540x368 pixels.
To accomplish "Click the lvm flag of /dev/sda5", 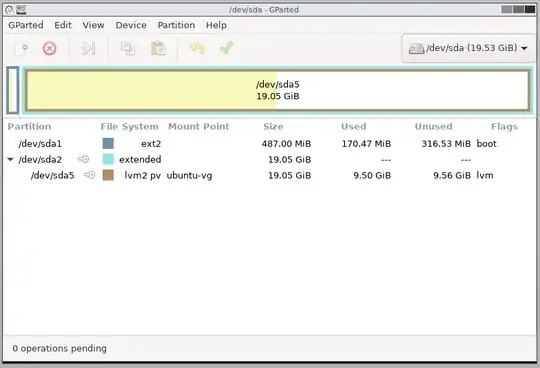I will [x=485, y=175].
